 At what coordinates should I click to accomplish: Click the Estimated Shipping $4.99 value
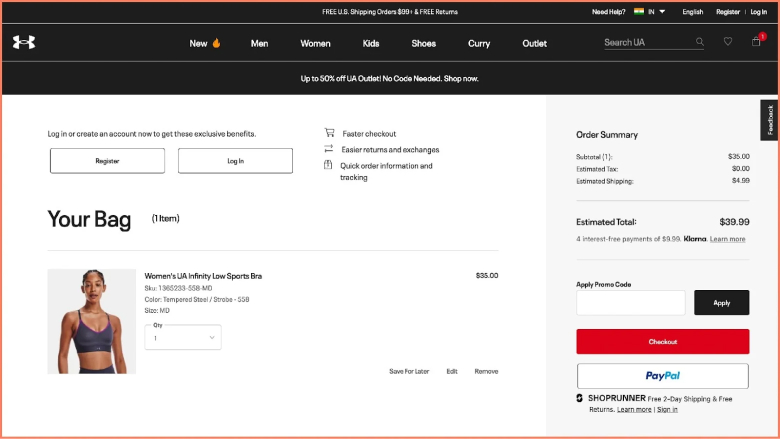pyautogui.click(x=741, y=180)
